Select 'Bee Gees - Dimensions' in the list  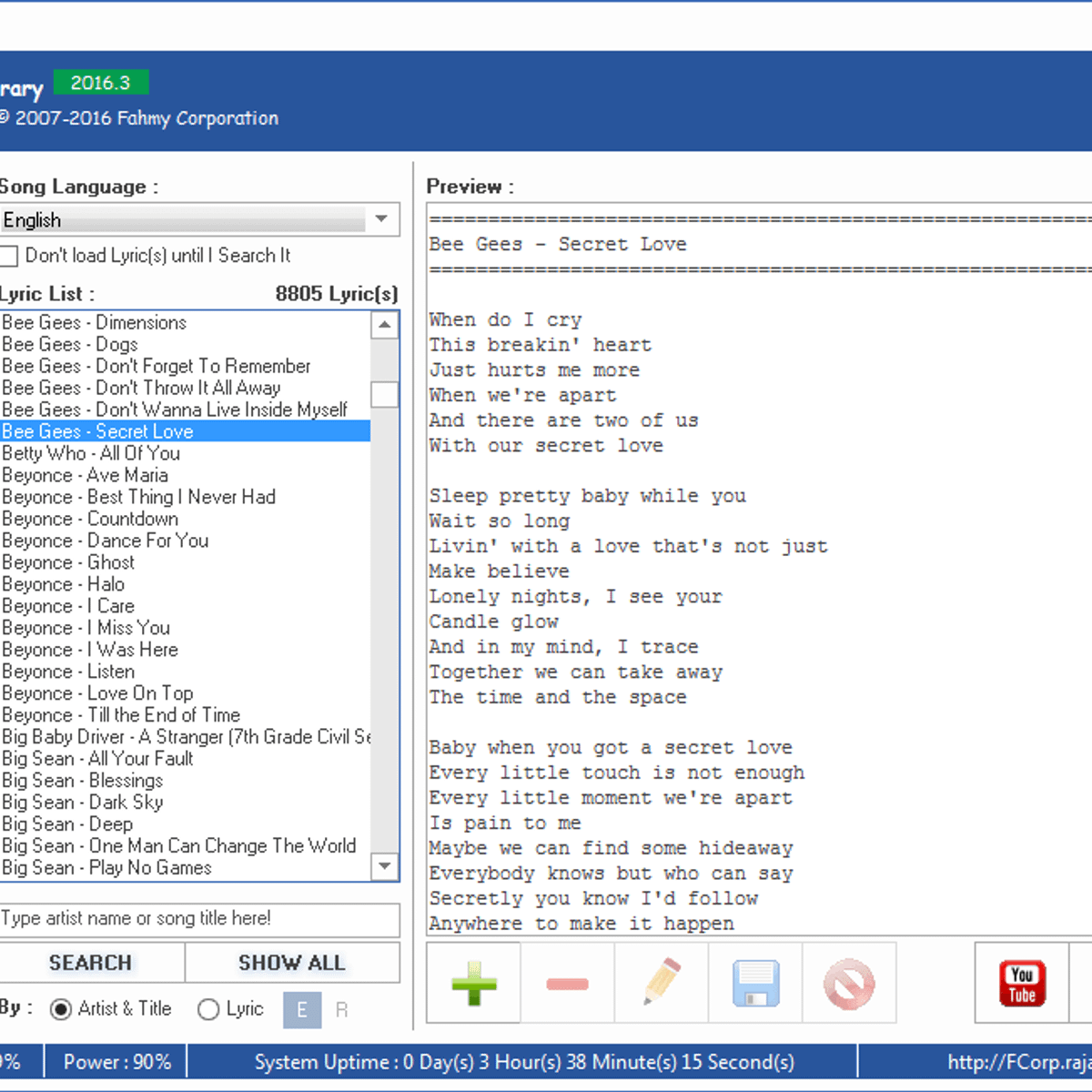pyautogui.click(x=186, y=322)
